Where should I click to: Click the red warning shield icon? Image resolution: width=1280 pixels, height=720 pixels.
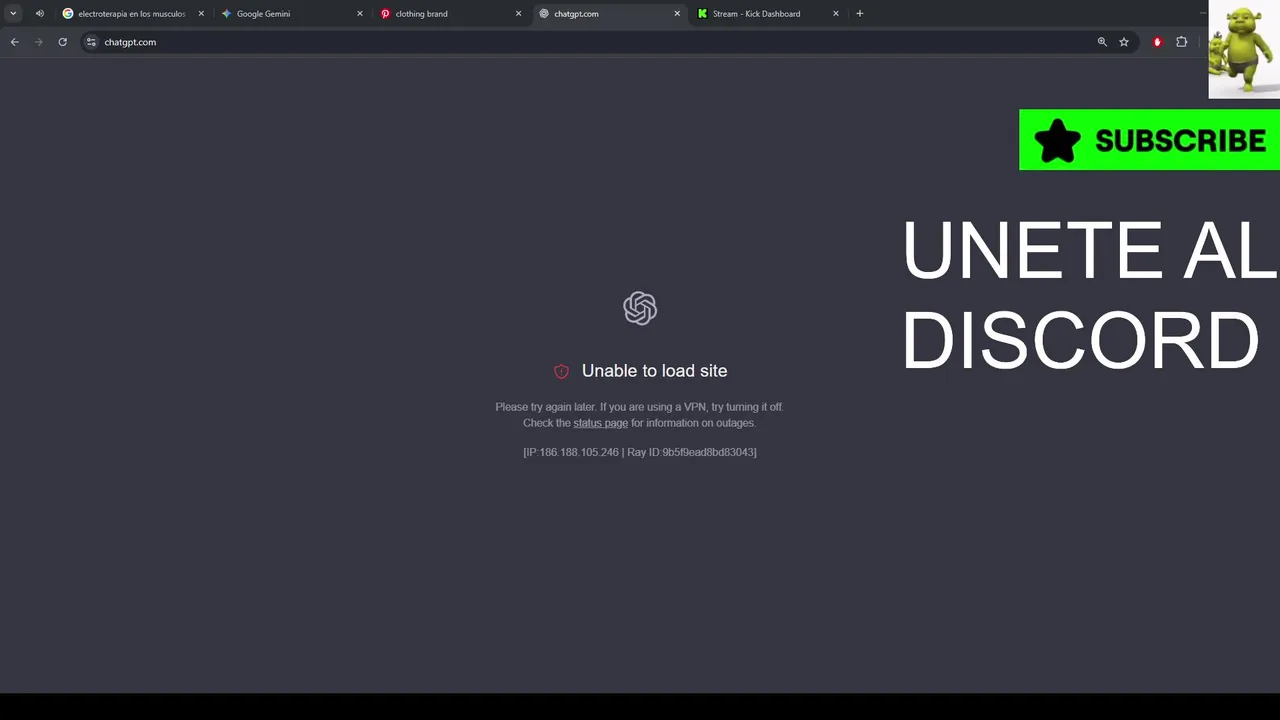(561, 371)
